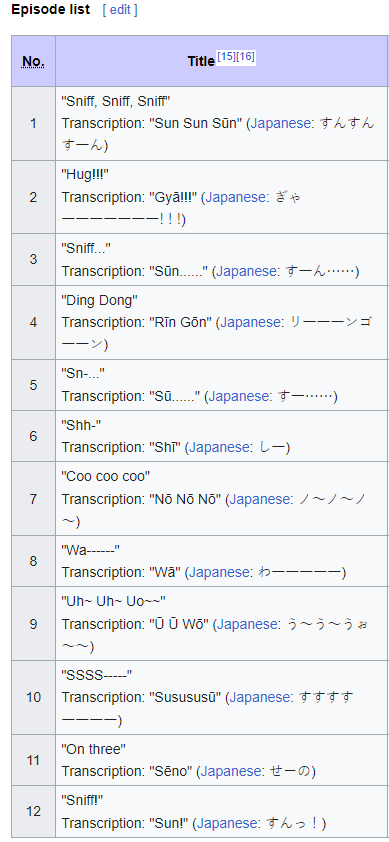
Task: Follow the Japanese link for "Ding Dong" episode
Action: click(x=250, y=322)
